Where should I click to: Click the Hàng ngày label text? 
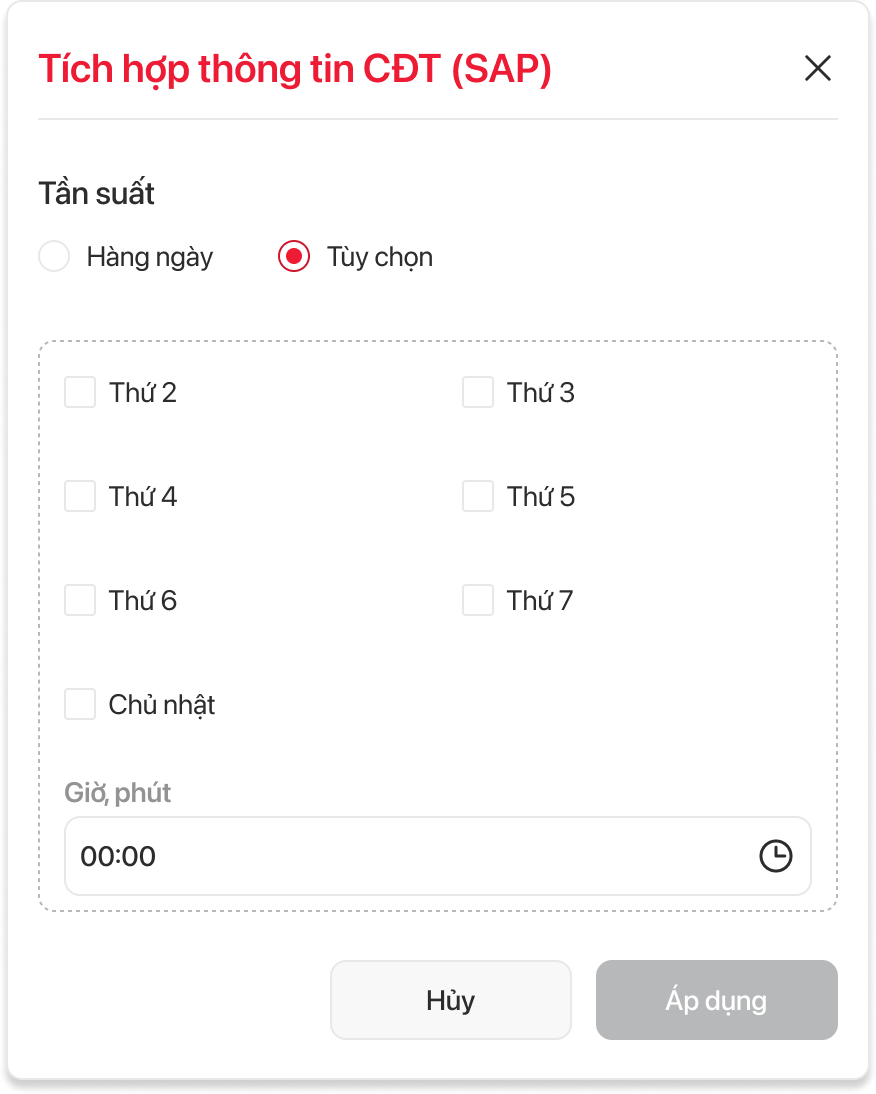150,257
